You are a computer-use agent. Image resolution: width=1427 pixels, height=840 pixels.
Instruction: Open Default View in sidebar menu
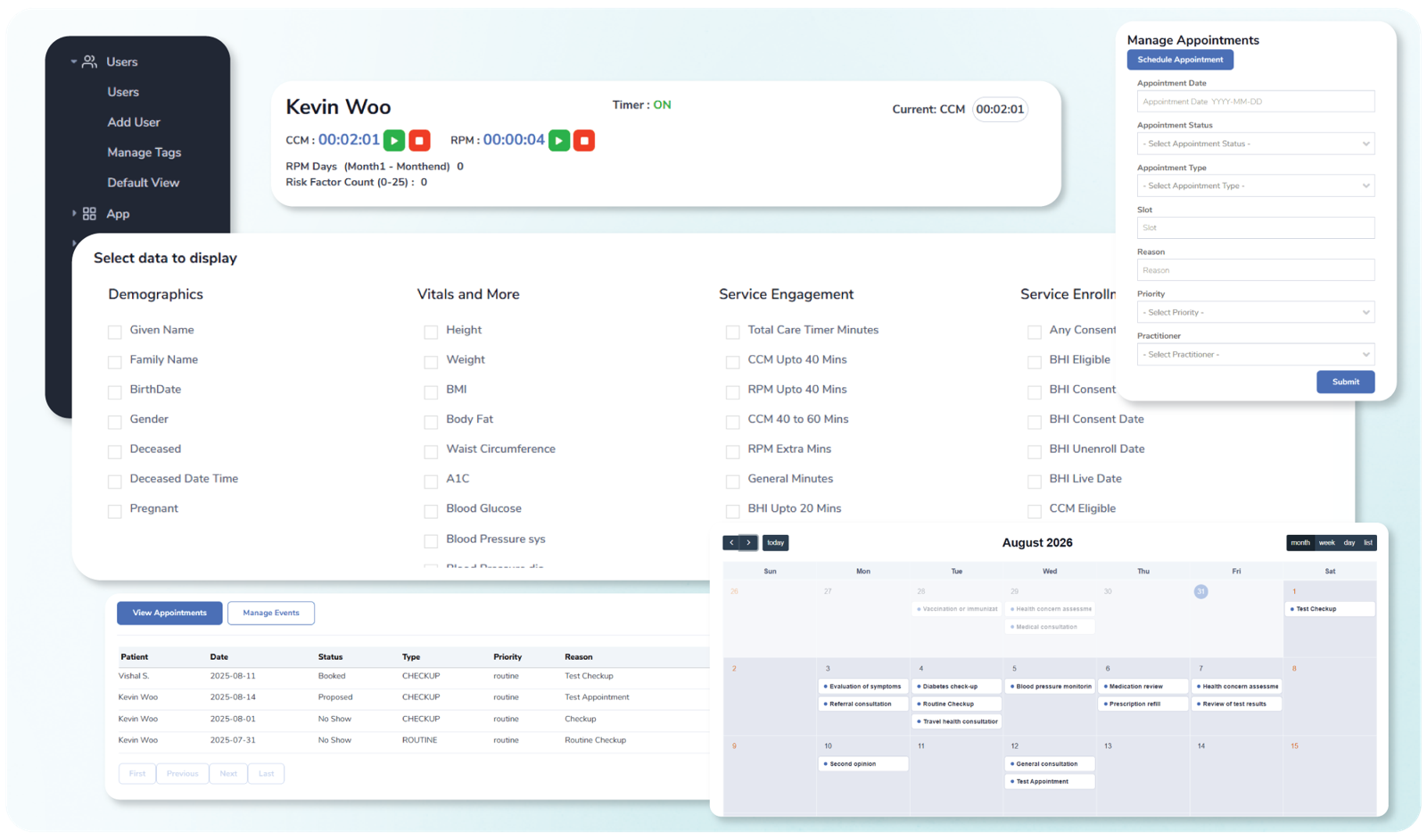[144, 183]
